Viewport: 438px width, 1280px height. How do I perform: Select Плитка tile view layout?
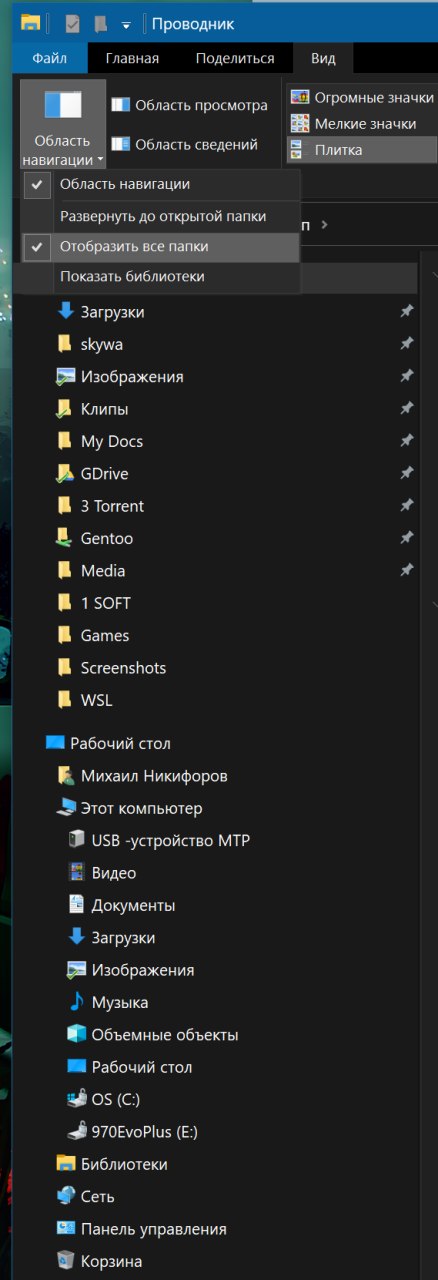point(362,150)
